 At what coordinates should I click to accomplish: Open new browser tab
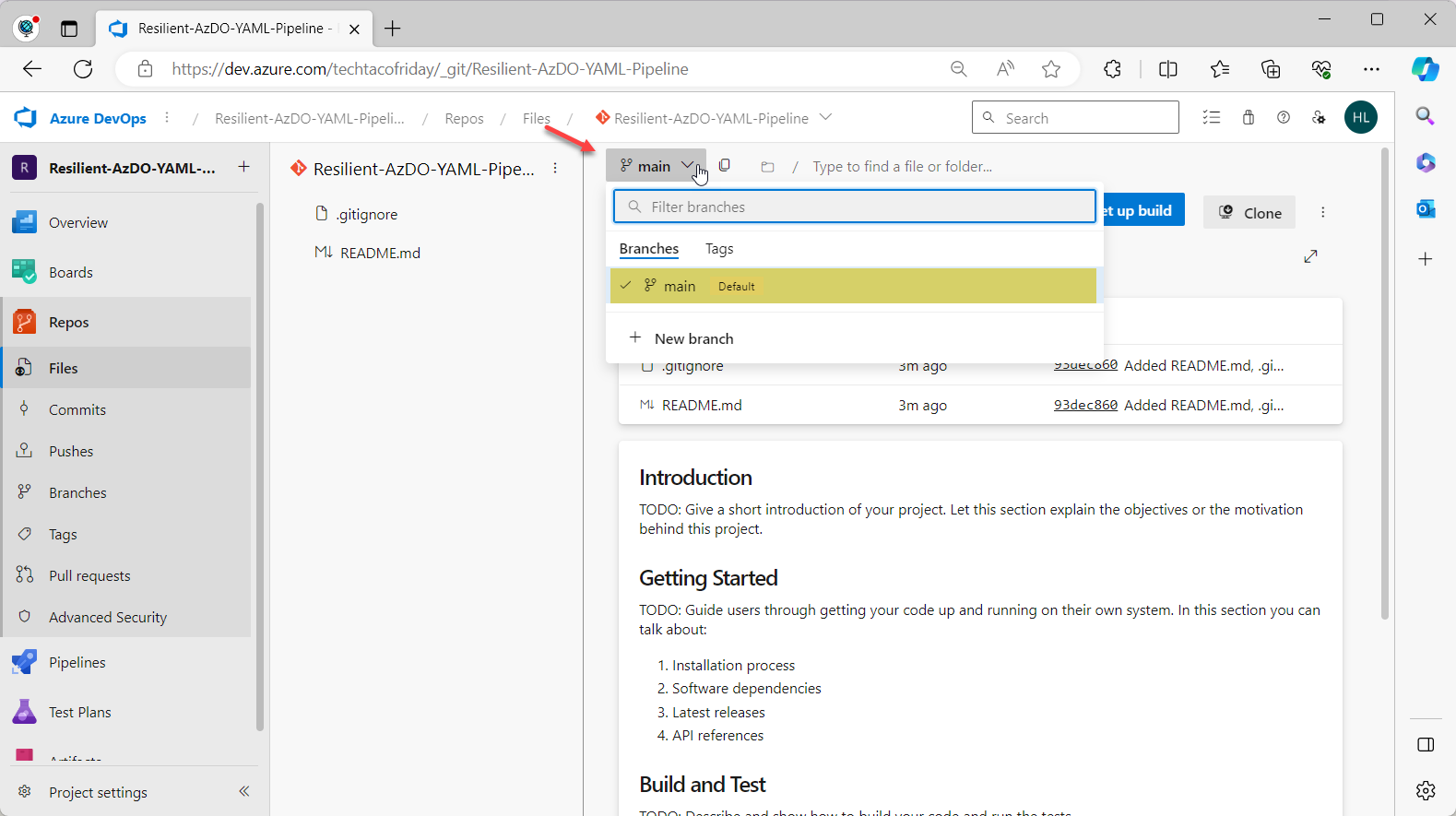(393, 29)
